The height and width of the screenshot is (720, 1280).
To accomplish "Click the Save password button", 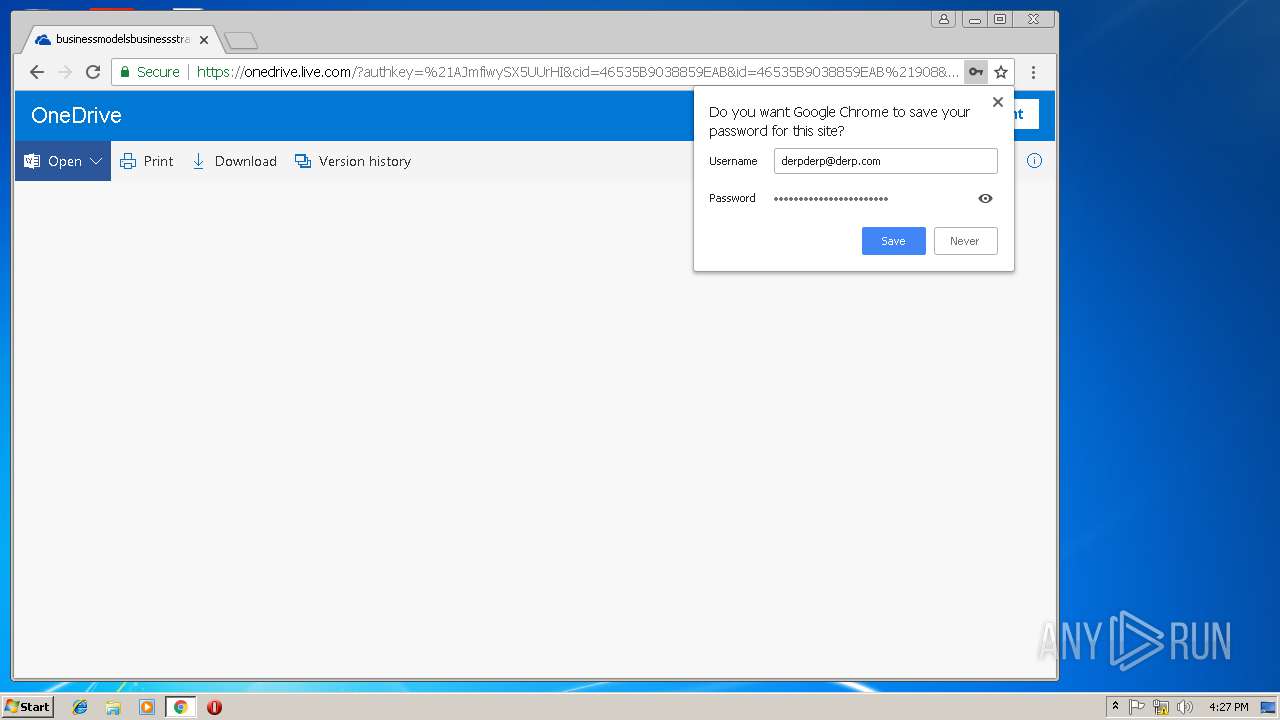I will pos(893,241).
